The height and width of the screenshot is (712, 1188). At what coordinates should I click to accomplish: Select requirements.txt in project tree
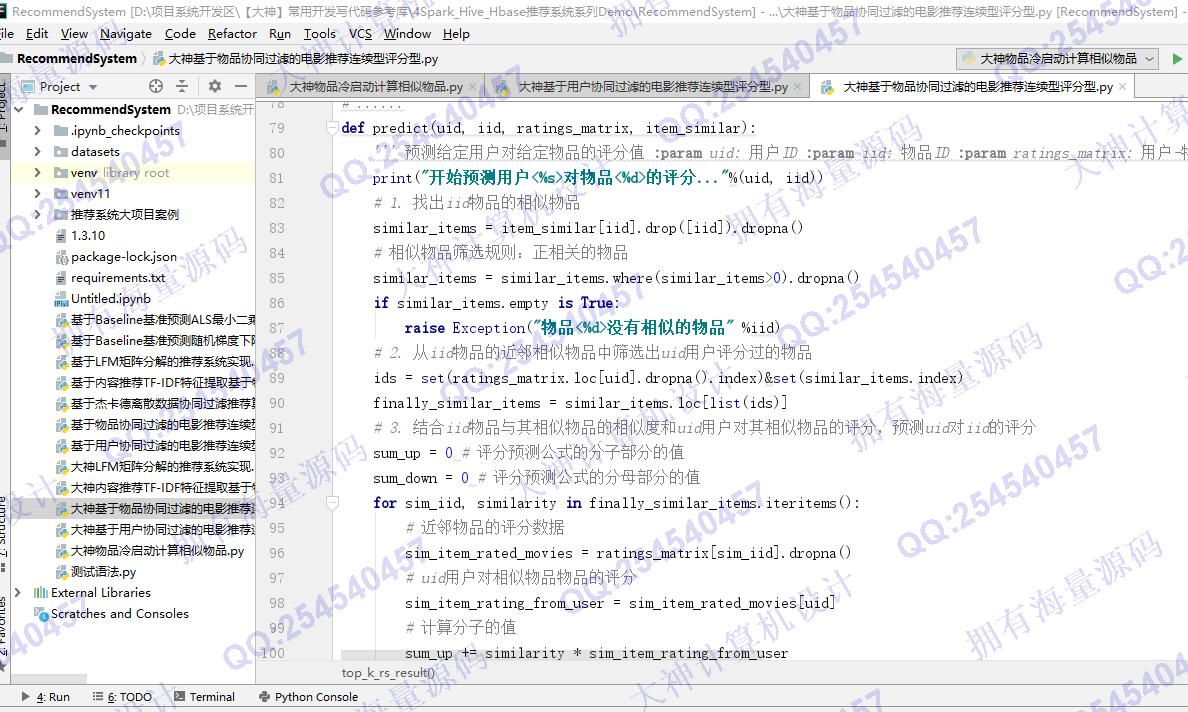tap(118, 278)
